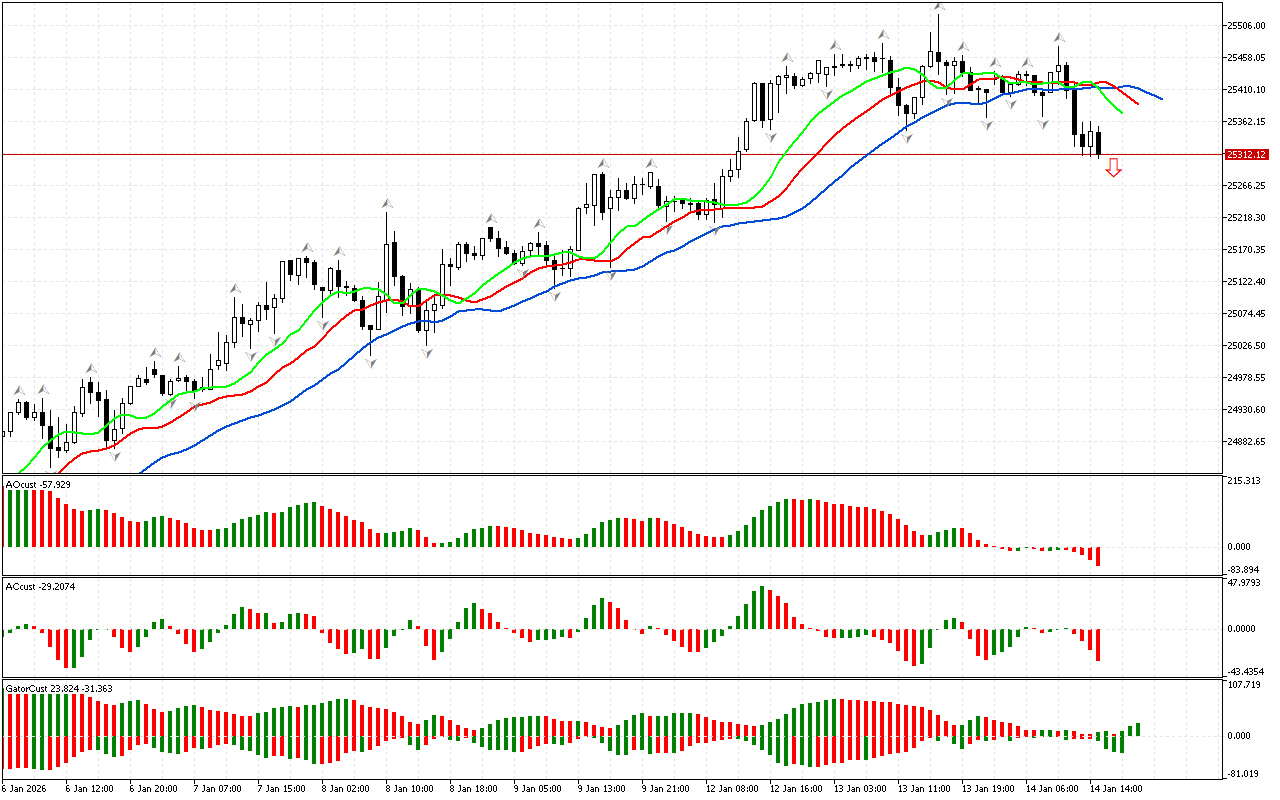Click the 24882.65 price scale label
This screenshot has width=1280, height=800.
pyautogui.click(x=1246, y=442)
